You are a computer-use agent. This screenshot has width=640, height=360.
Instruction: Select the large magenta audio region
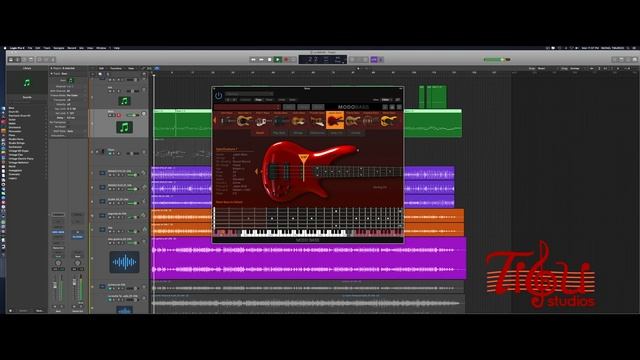coord(309,259)
